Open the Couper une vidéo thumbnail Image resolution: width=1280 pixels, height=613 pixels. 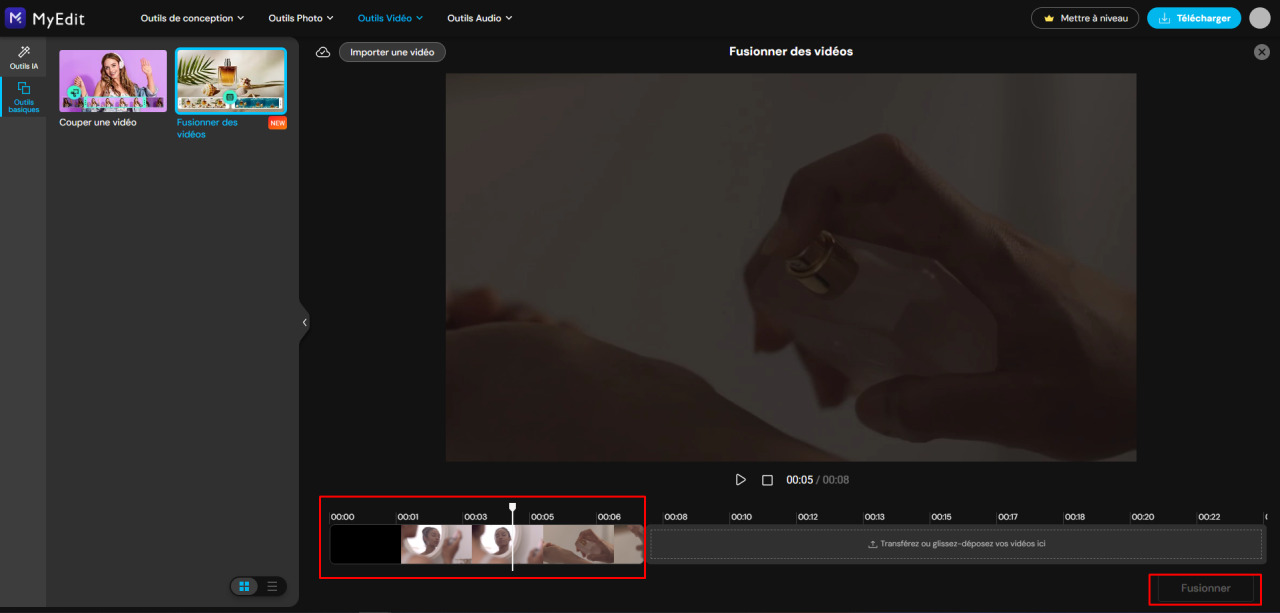click(113, 80)
